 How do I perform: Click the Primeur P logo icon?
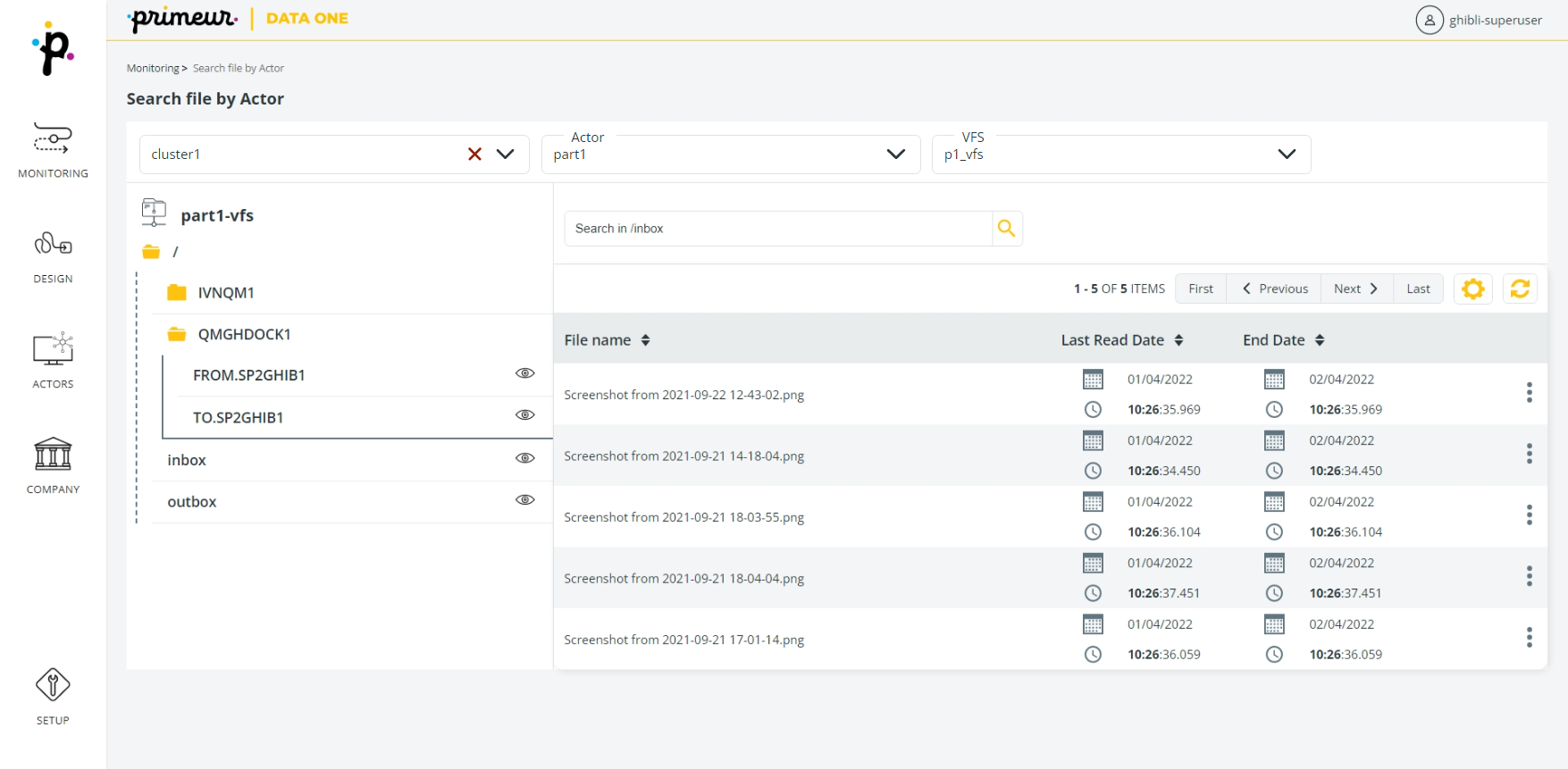click(54, 49)
